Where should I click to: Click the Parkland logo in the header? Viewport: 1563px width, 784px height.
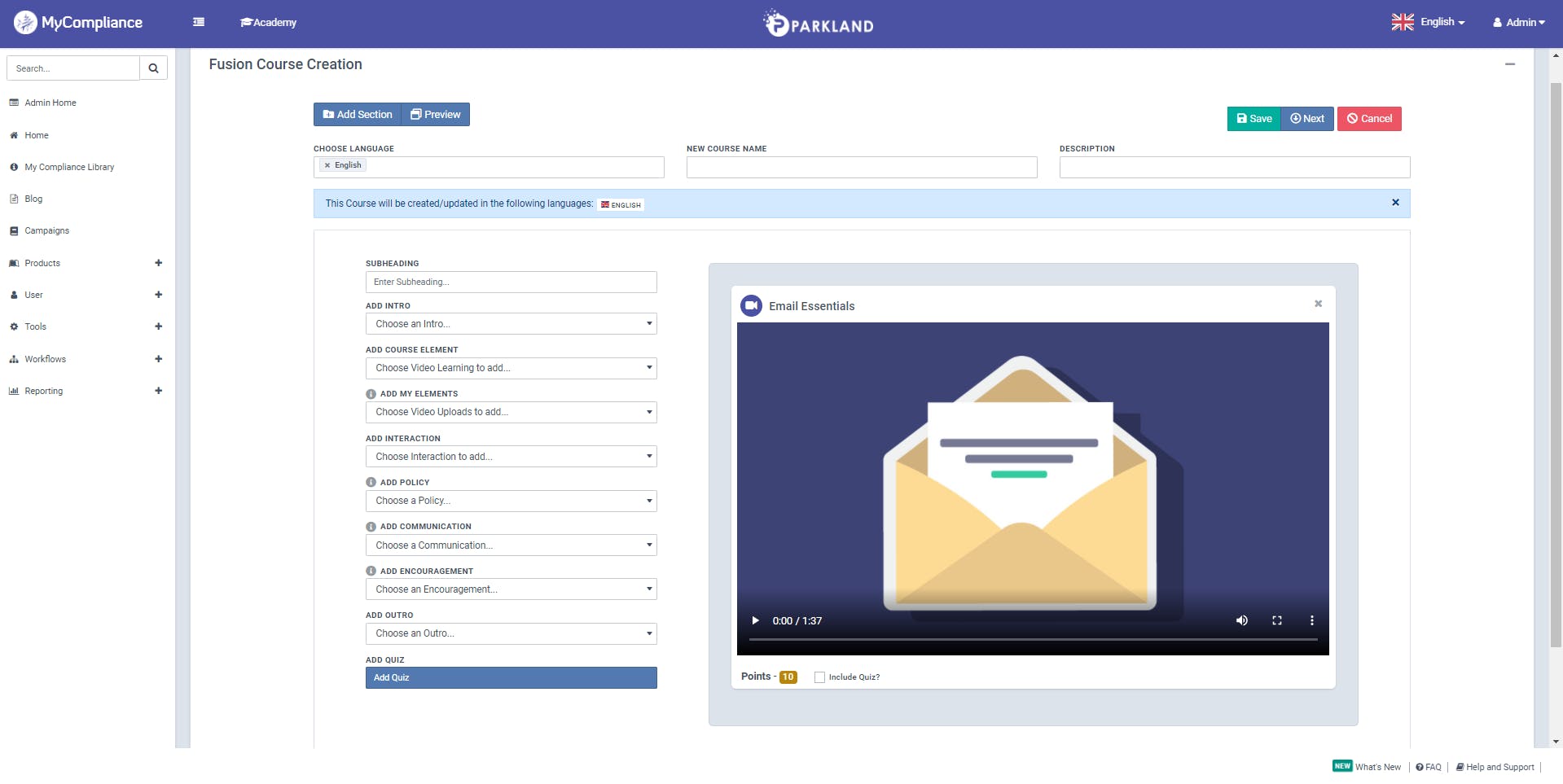(x=817, y=23)
